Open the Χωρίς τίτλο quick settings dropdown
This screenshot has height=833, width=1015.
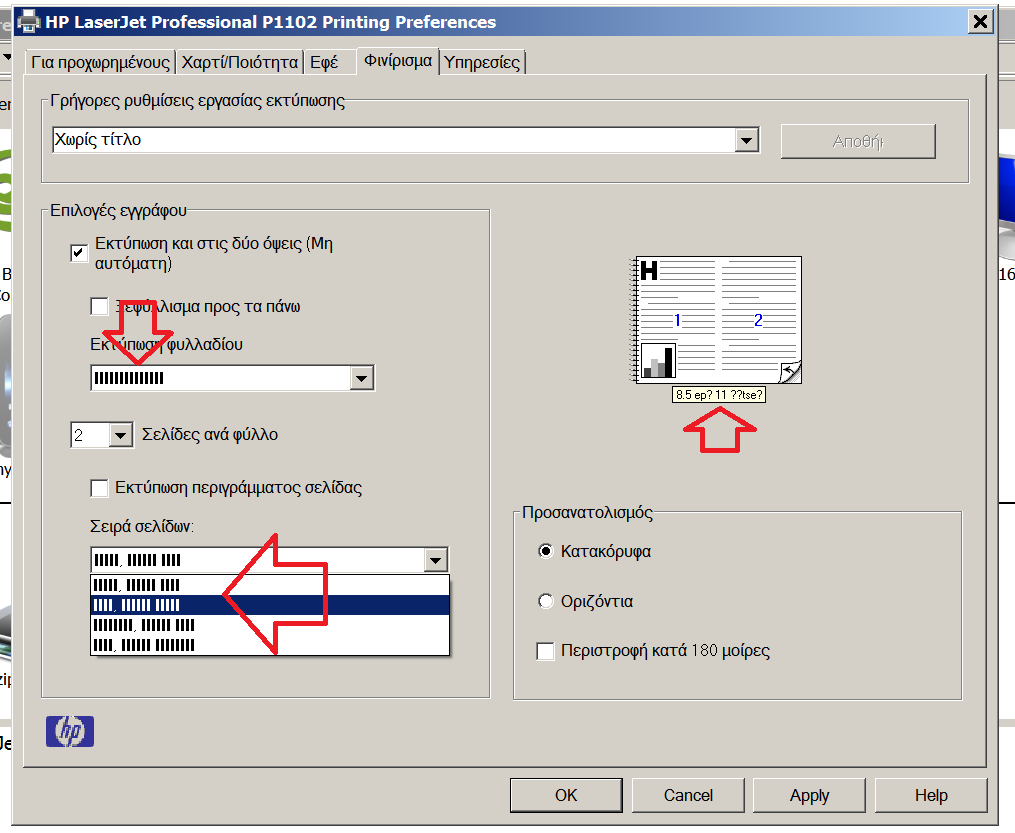[x=746, y=139]
